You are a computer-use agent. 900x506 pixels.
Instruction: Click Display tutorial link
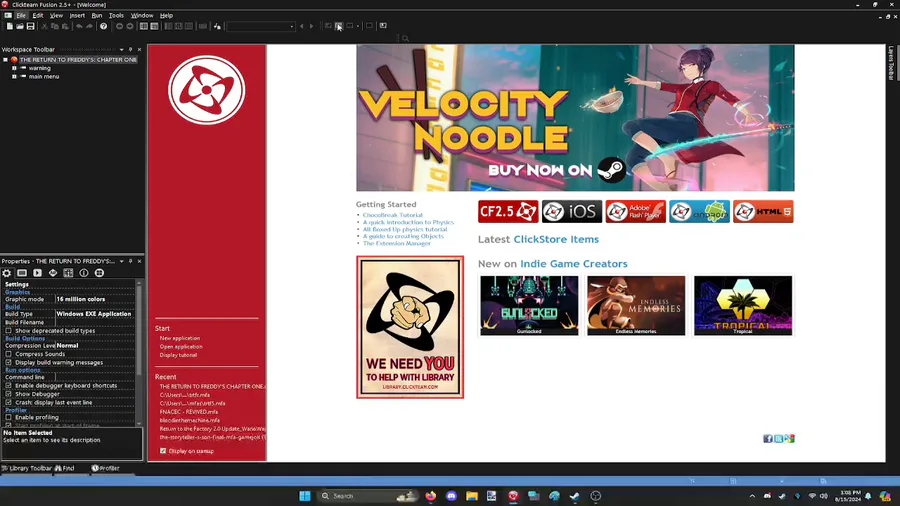178,355
